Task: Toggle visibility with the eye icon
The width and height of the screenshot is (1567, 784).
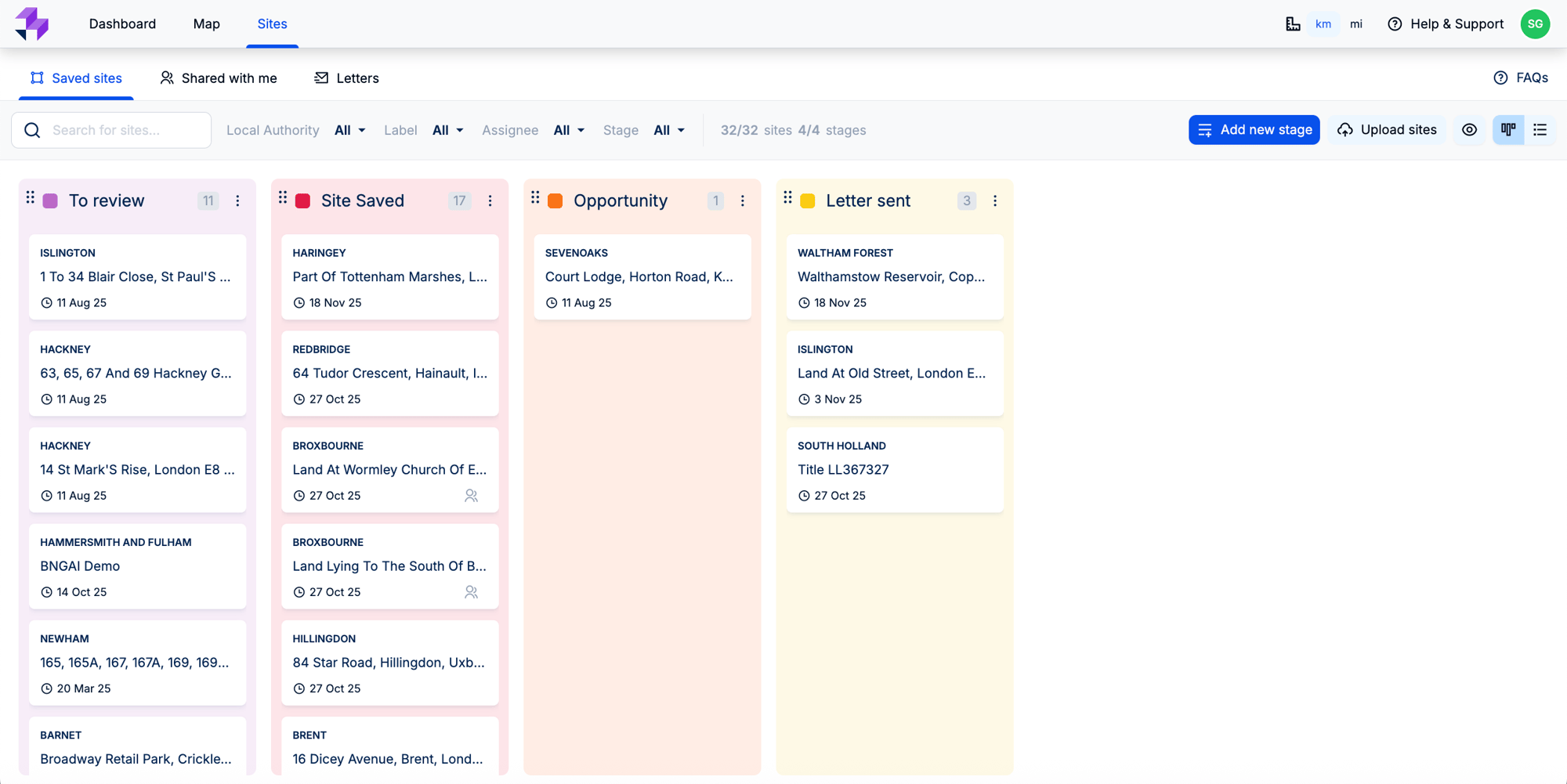Action: [1469, 130]
